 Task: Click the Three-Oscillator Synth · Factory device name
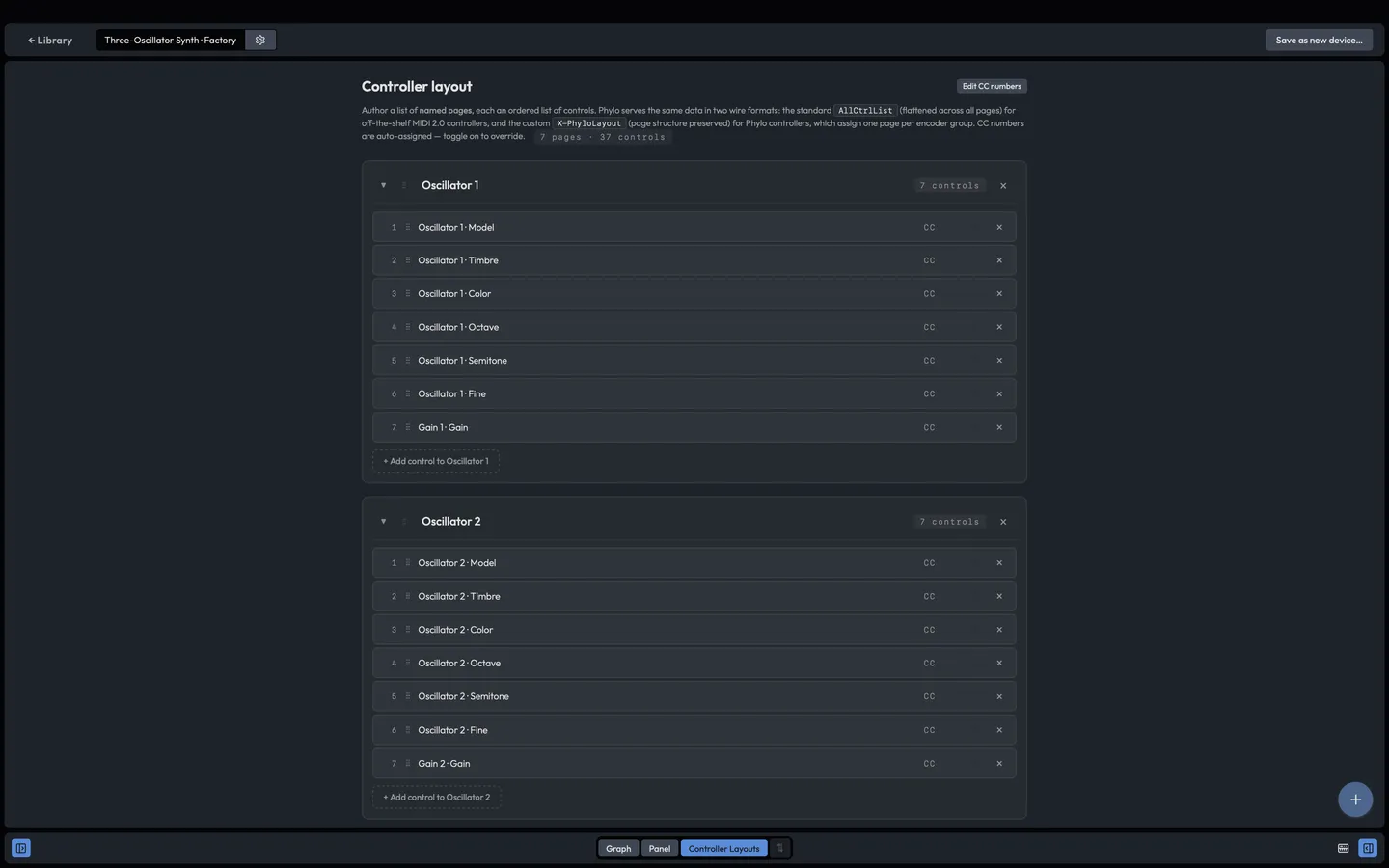coord(171,40)
